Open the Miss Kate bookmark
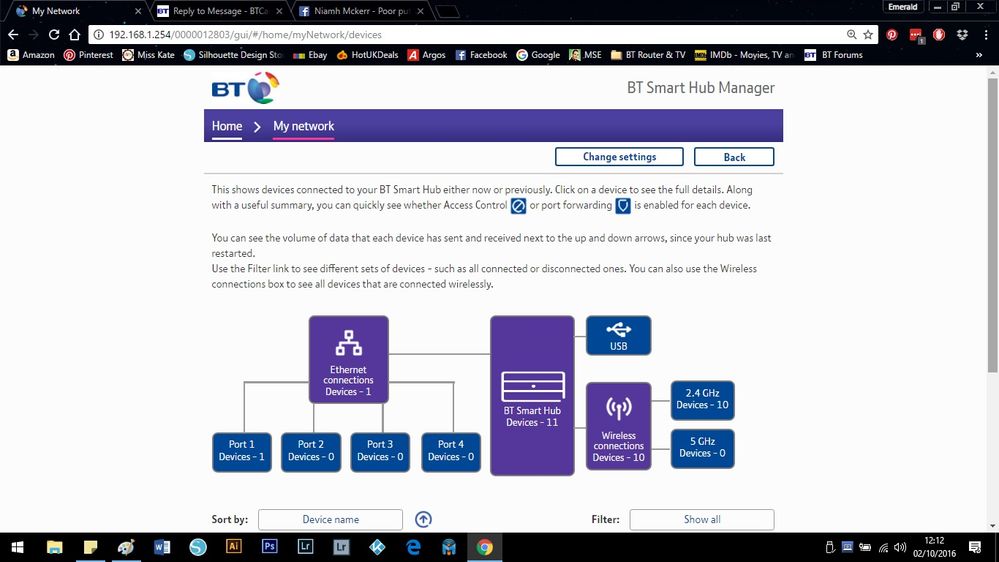999x562 pixels. [148, 55]
